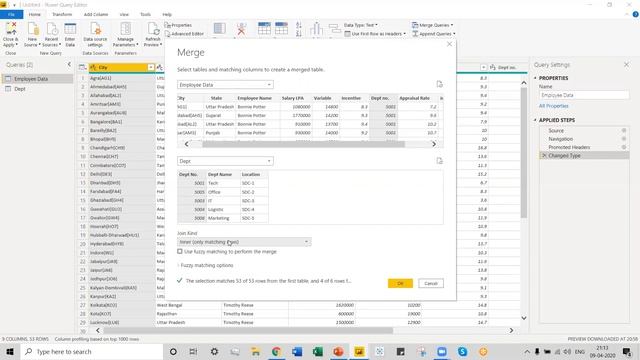This screenshot has width=640, height=360.
Task: Click the sort ascending icon
Action: 299,25
